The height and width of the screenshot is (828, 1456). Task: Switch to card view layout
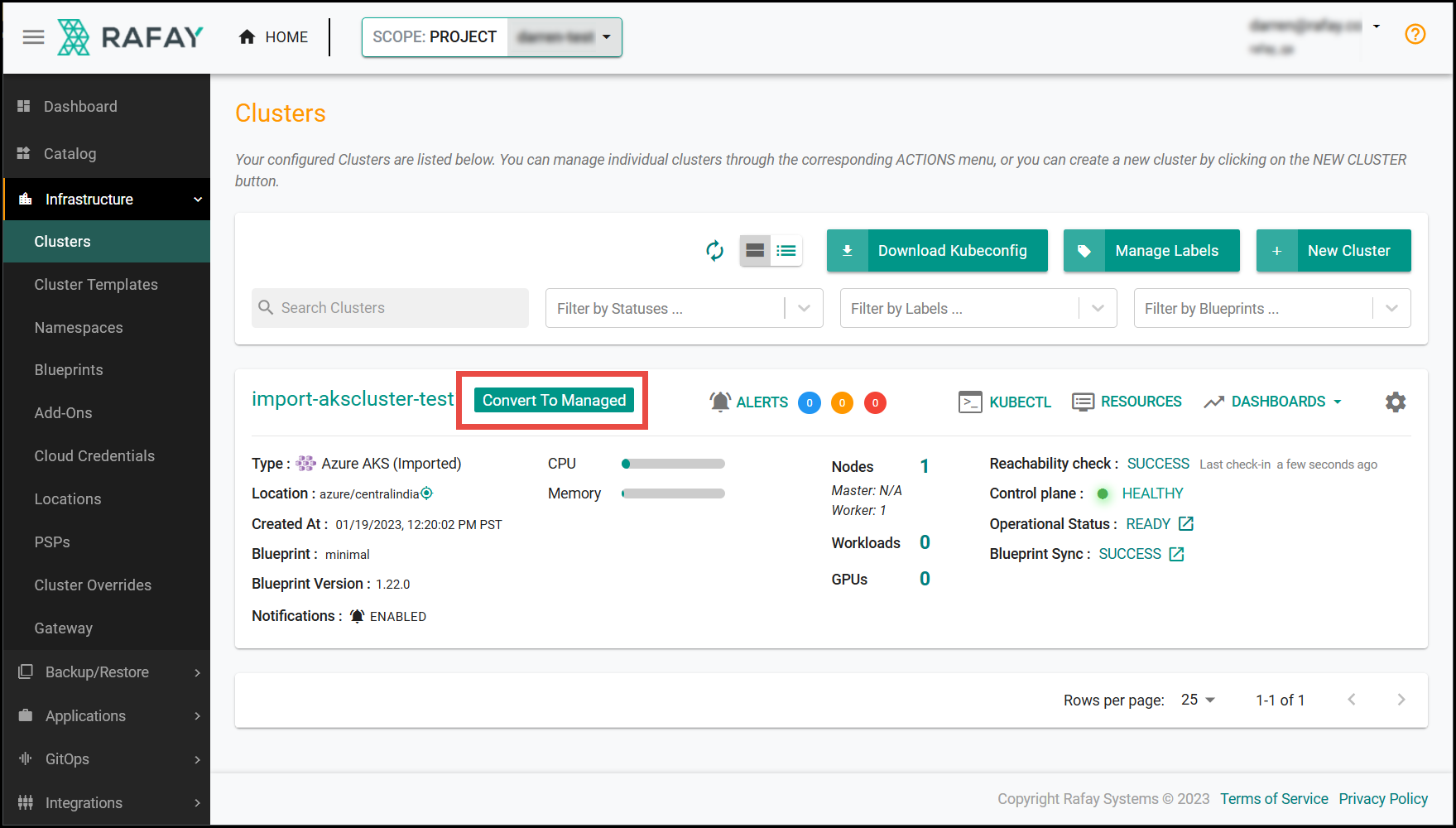[755, 250]
